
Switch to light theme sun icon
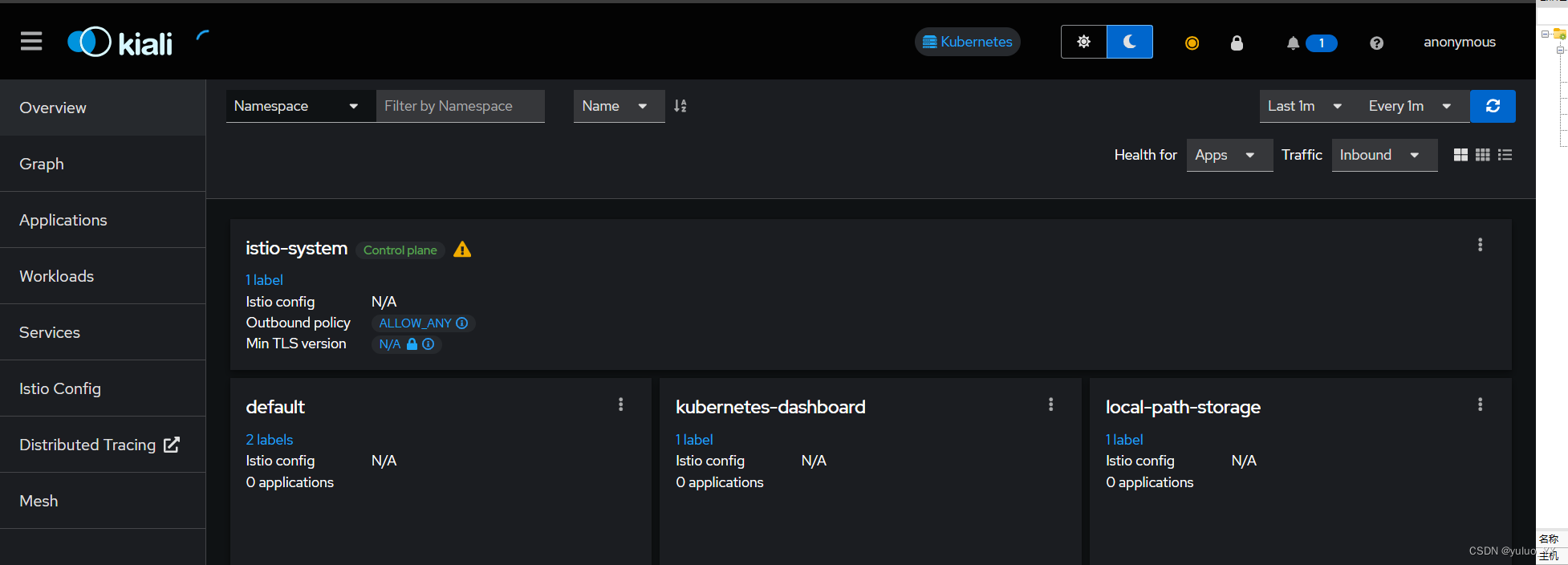tap(1083, 42)
